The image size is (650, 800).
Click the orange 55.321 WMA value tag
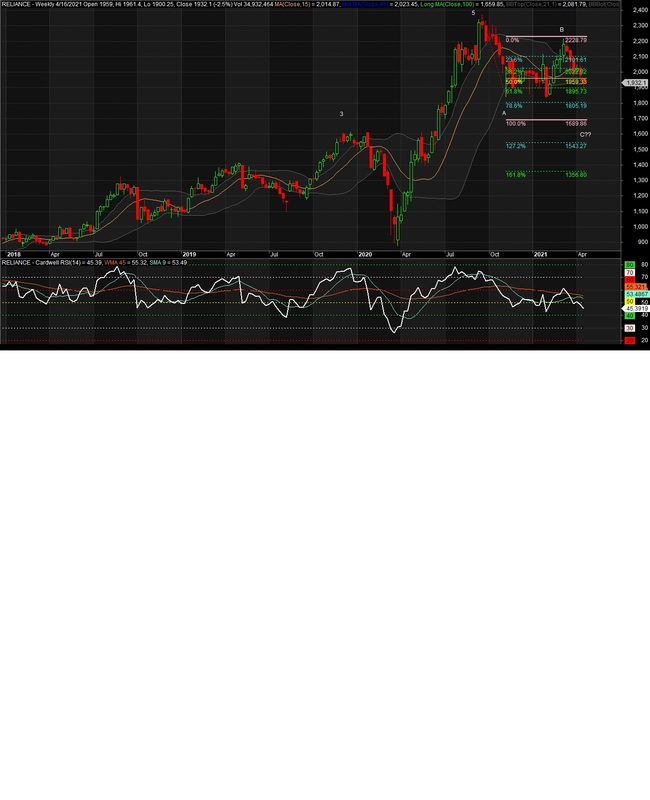point(636,287)
